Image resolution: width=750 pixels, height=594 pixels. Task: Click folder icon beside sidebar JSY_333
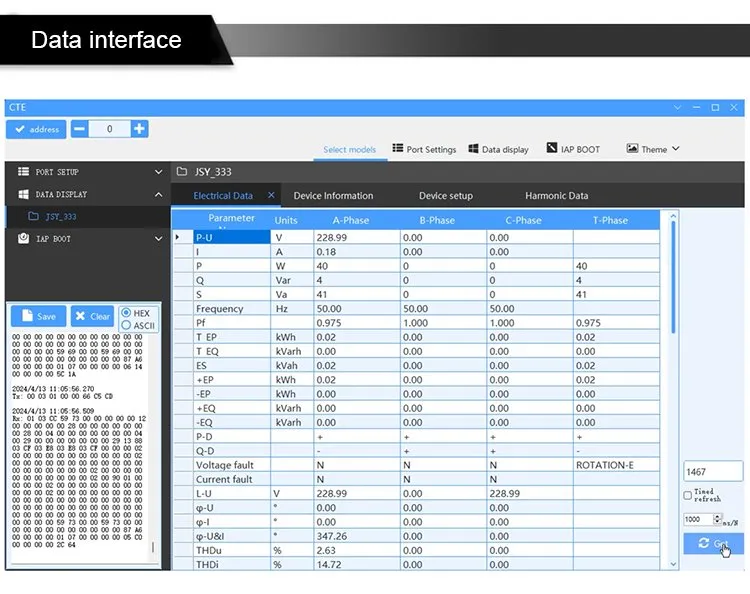pyautogui.click(x=33, y=216)
